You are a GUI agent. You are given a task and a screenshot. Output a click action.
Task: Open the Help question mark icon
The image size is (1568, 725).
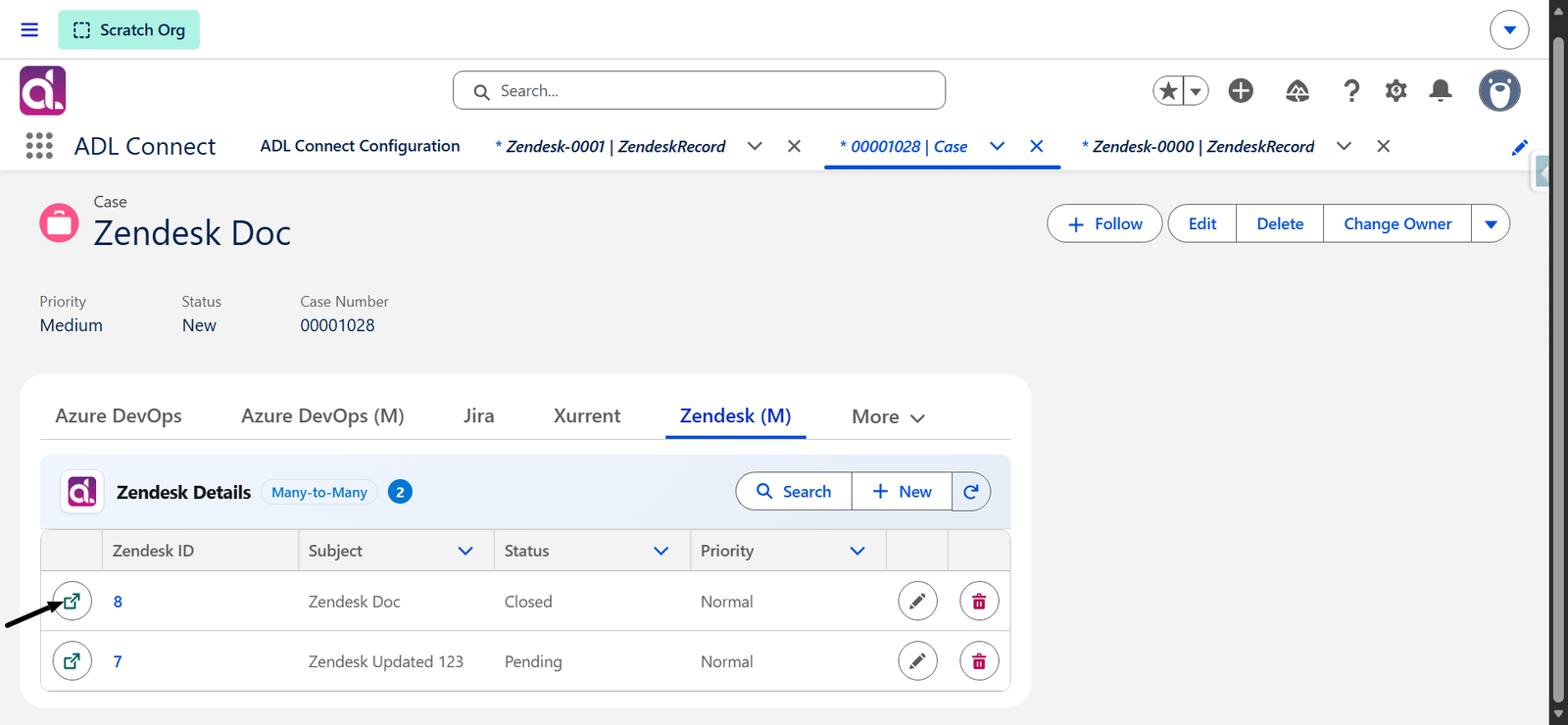pyautogui.click(x=1351, y=90)
